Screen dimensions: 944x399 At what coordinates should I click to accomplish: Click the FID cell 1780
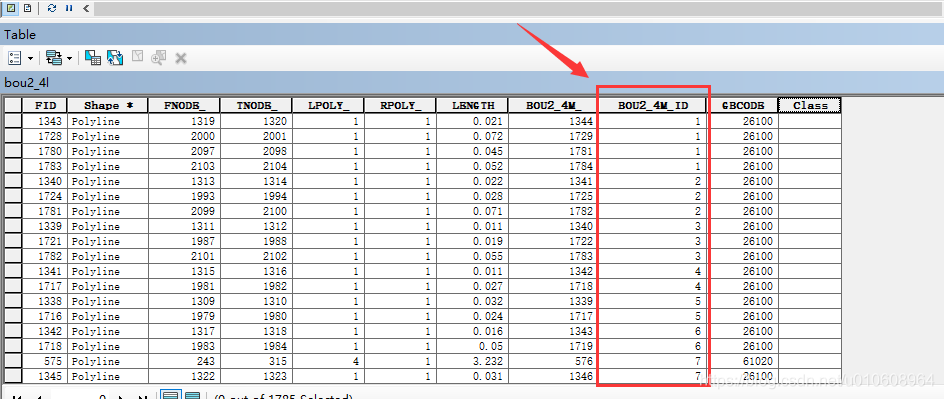(x=45, y=151)
